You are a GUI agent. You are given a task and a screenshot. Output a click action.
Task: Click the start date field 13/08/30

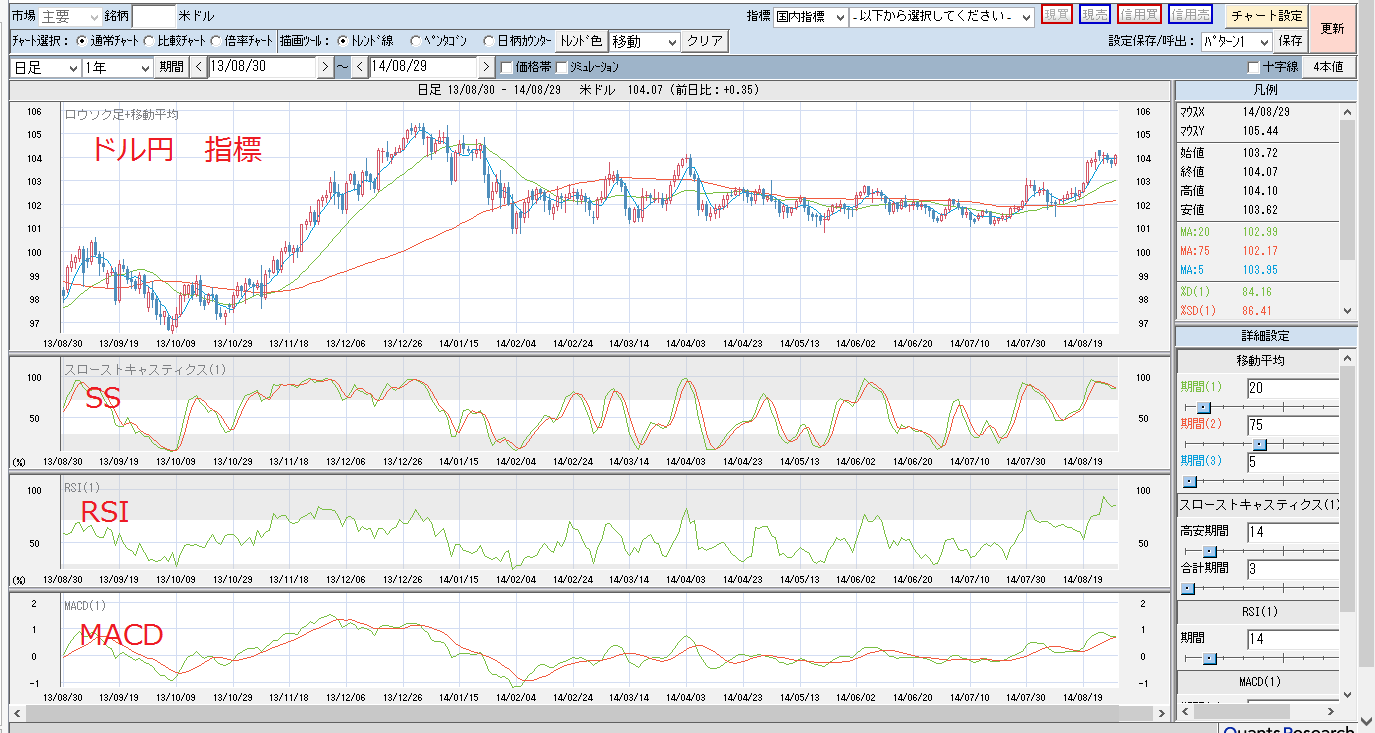[262, 67]
